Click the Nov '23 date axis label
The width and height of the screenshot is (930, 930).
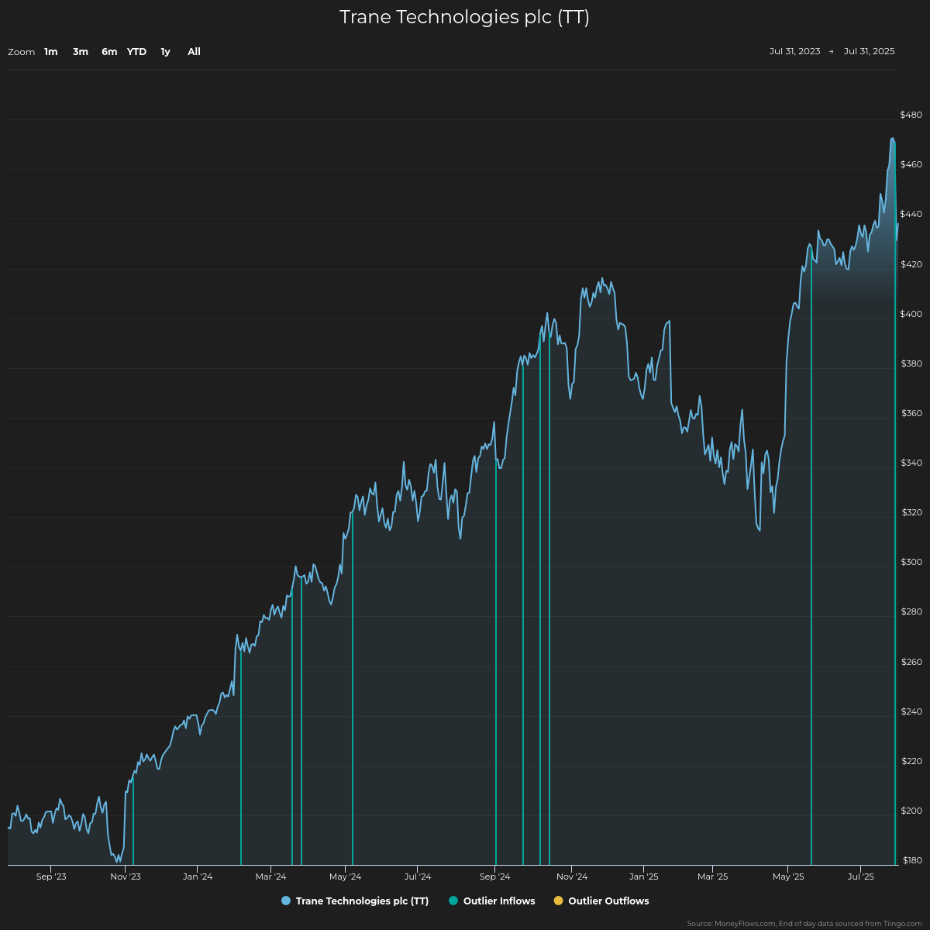(x=125, y=877)
